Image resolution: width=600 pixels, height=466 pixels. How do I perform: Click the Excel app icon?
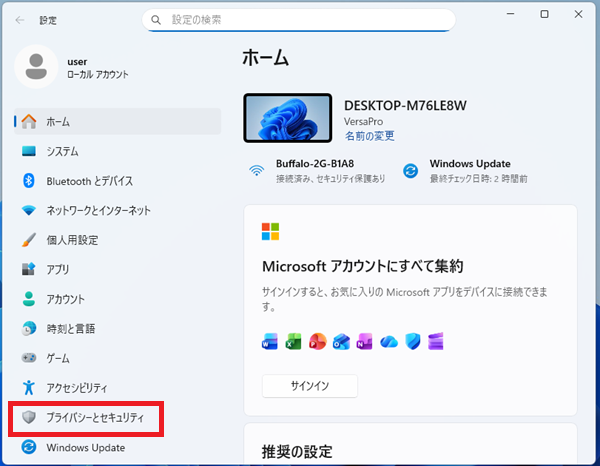point(293,341)
